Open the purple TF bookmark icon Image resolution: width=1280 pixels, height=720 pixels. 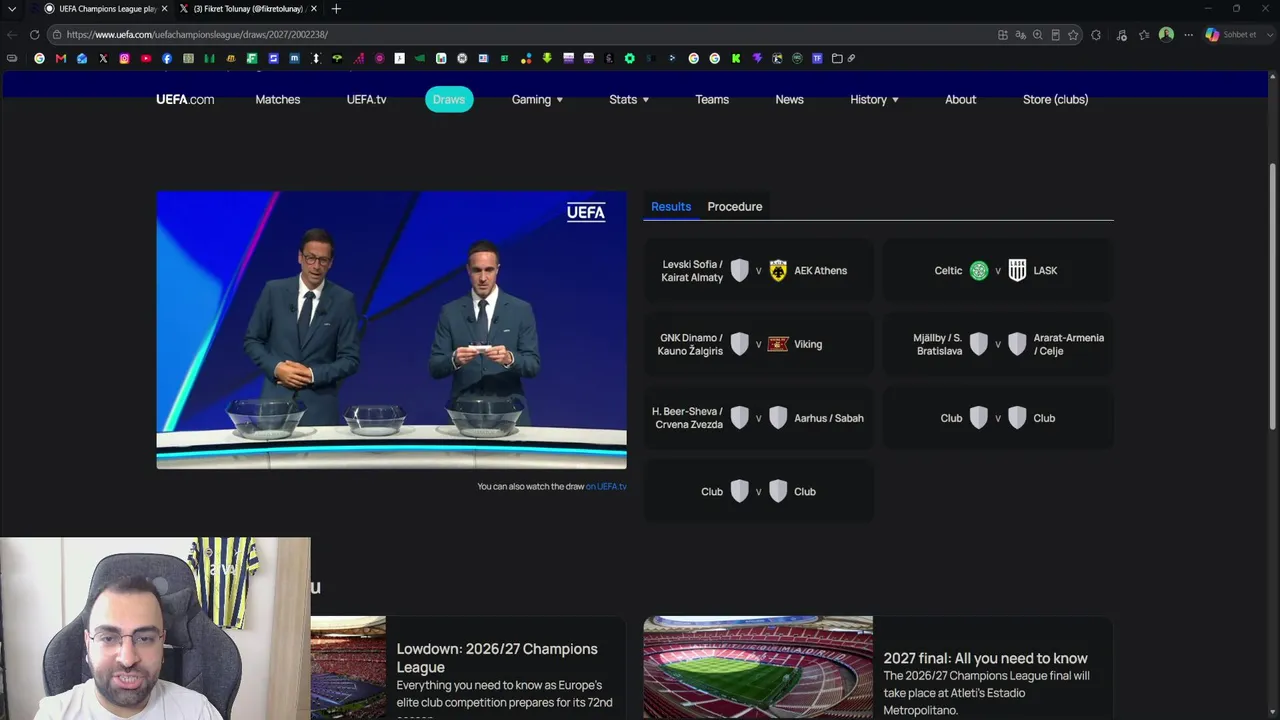tap(817, 58)
